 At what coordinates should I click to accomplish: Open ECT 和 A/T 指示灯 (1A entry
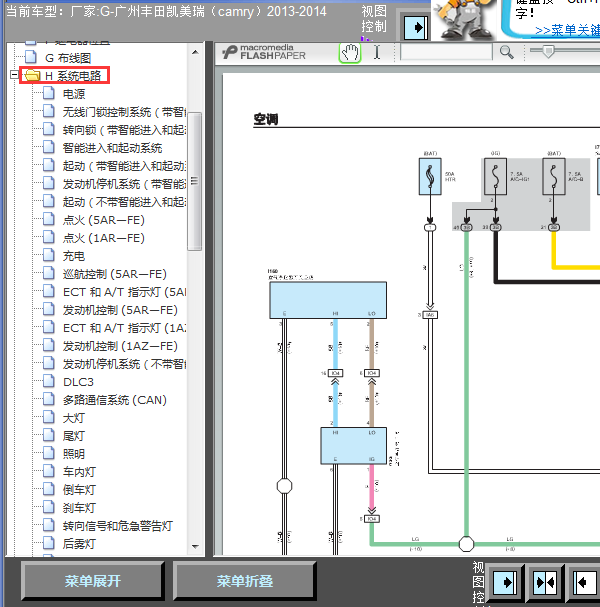124,328
